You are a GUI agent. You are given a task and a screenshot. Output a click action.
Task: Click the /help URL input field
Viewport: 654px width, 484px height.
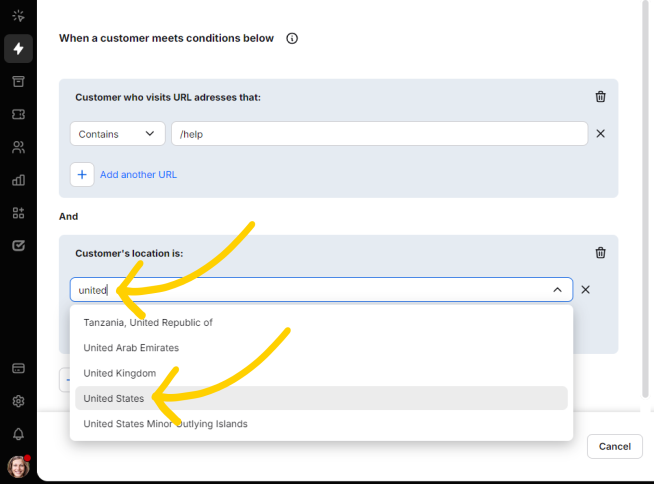pos(380,134)
